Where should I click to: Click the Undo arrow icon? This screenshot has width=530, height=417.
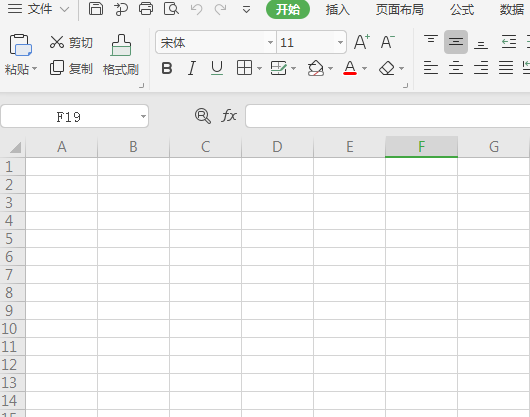[x=196, y=9]
